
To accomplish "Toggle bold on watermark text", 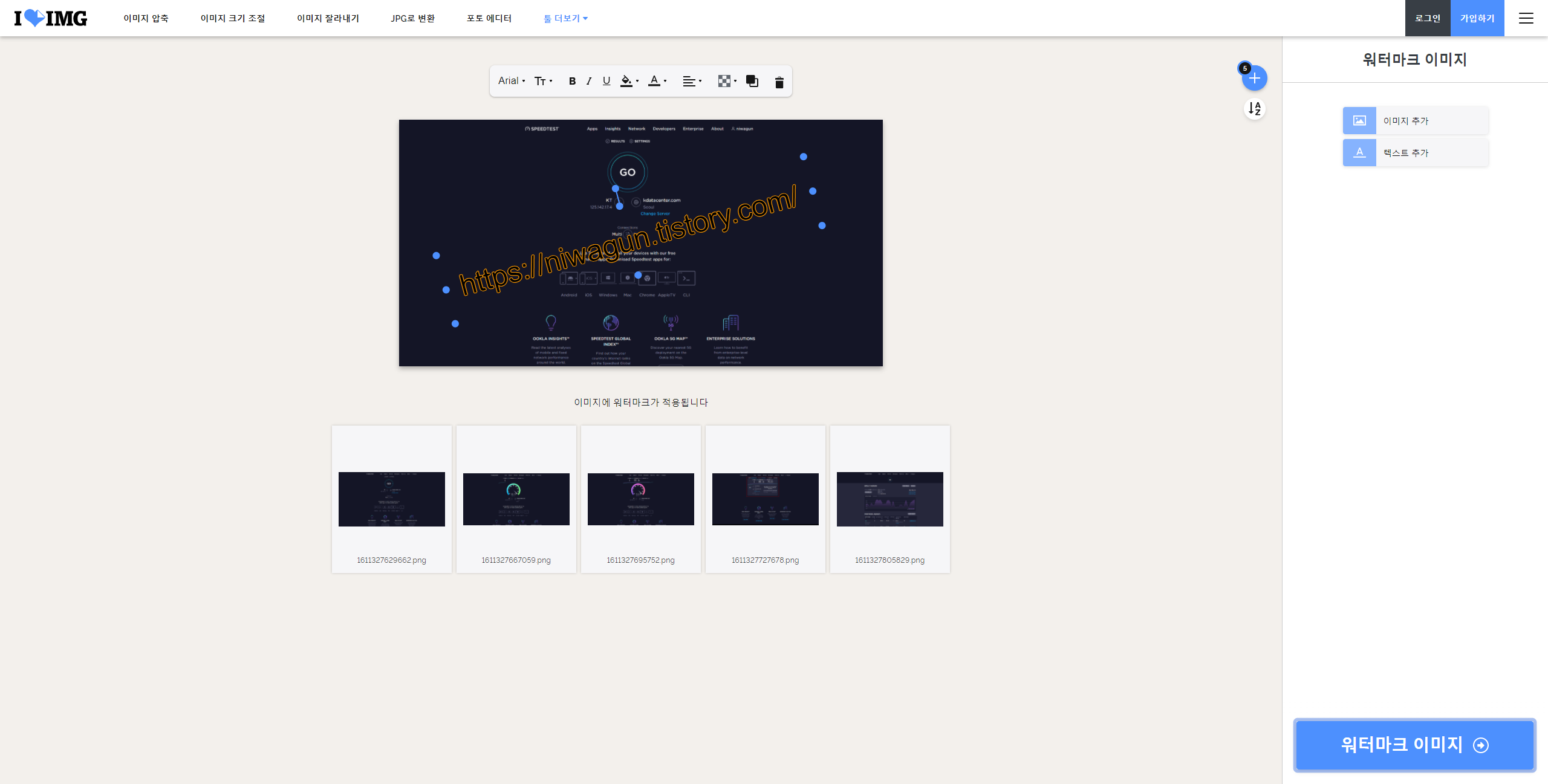I will [x=572, y=81].
